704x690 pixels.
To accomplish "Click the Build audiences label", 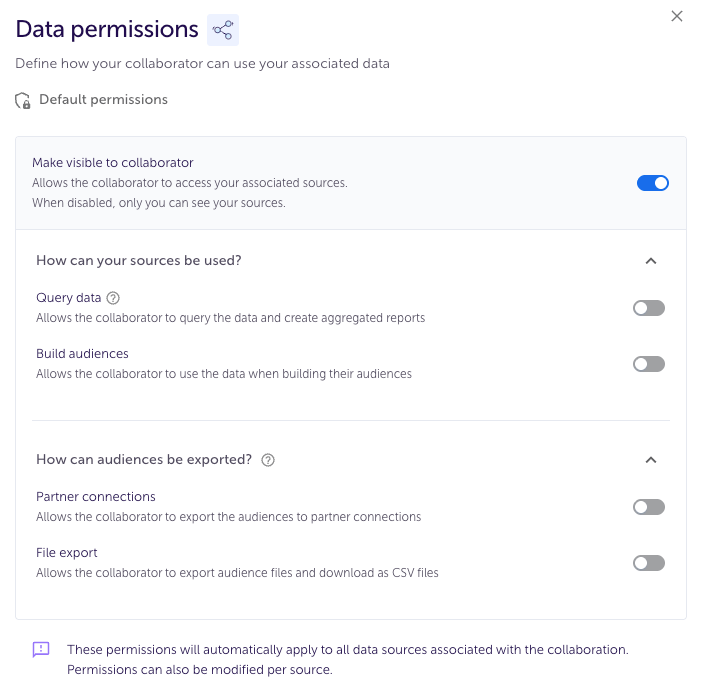I will click(82, 354).
